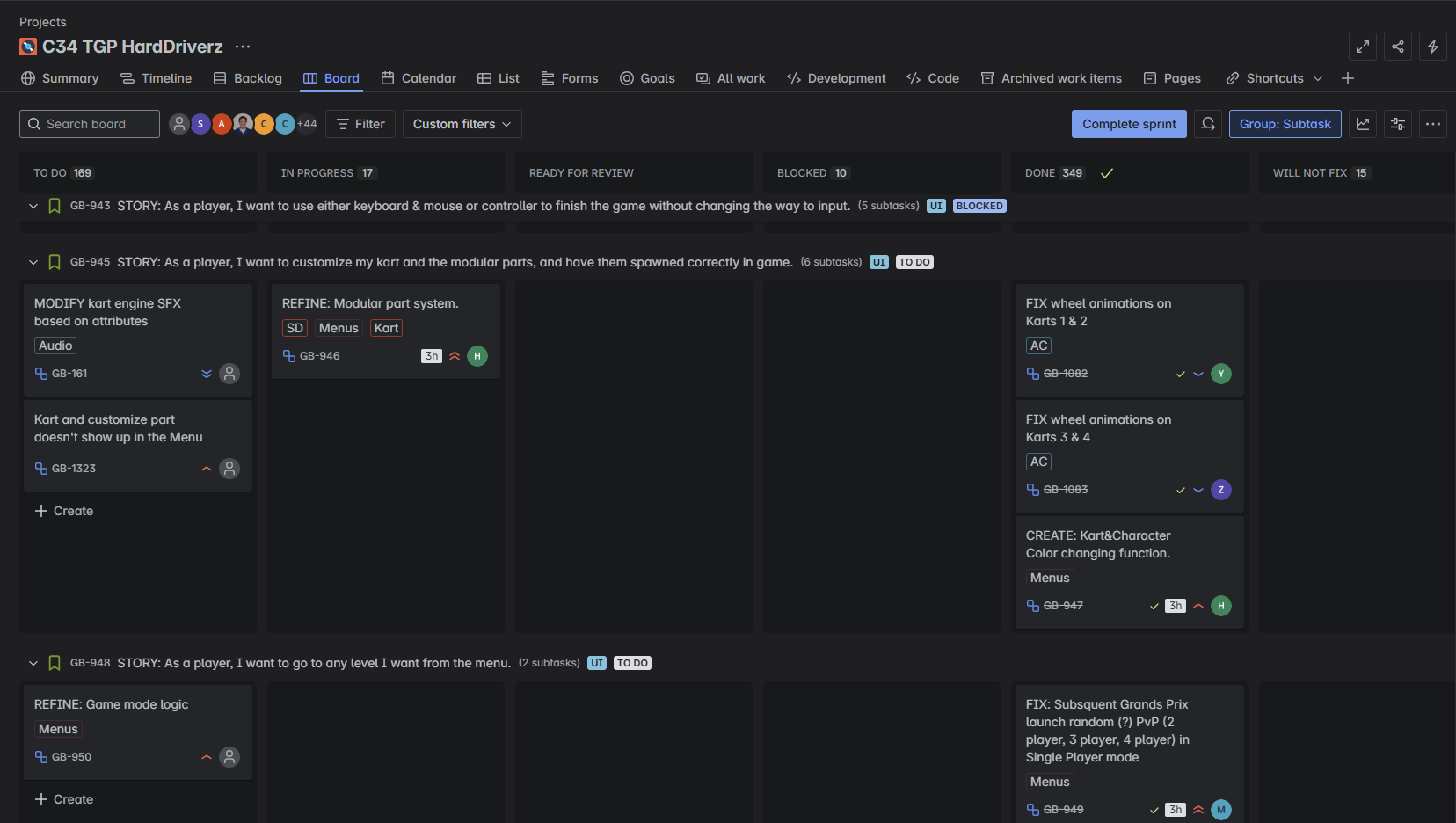Toggle the Group: Subtask grouping button

1285,124
